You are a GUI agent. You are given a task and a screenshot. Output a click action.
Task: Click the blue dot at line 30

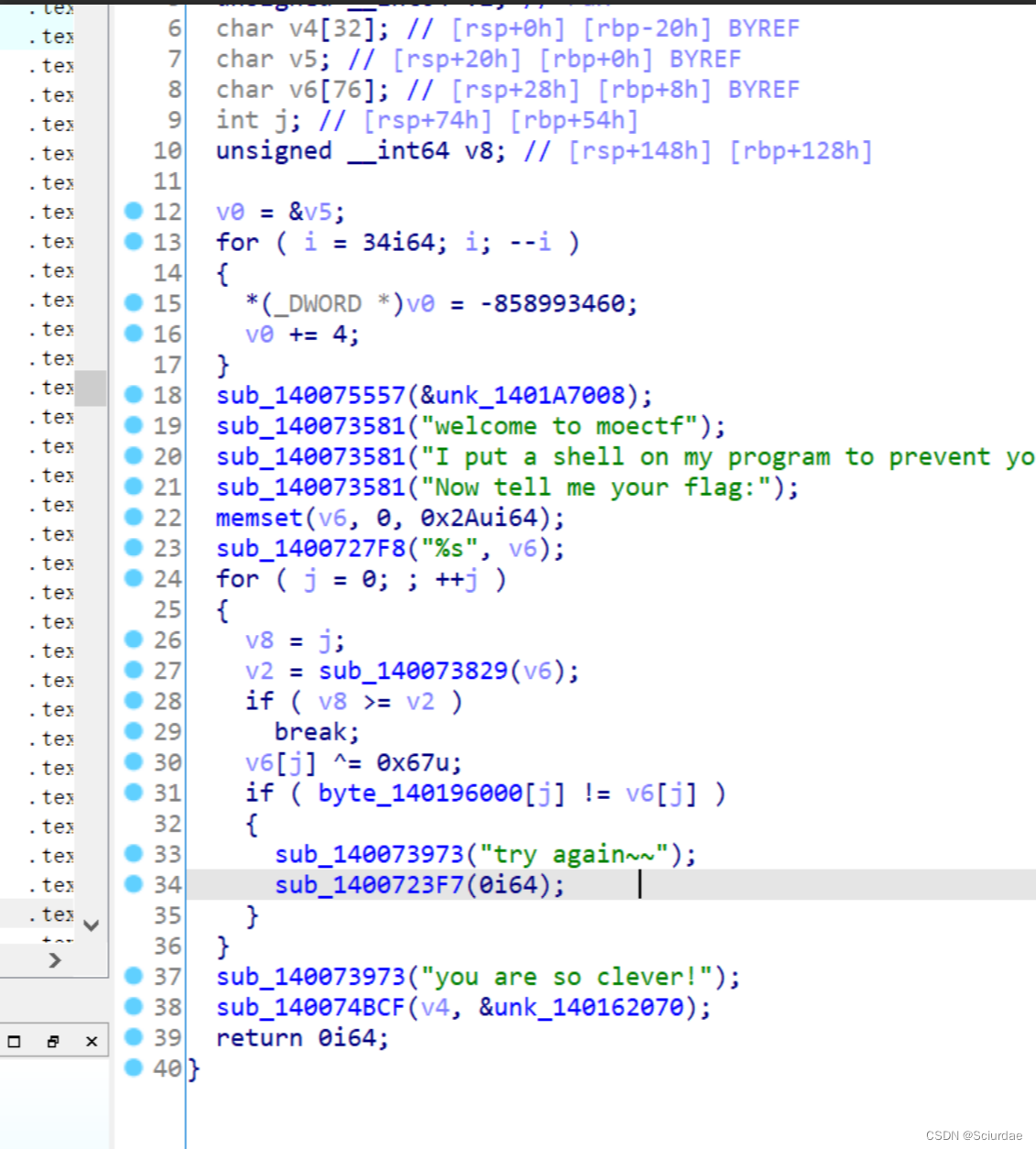pyautogui.click(x=135, y=761)
